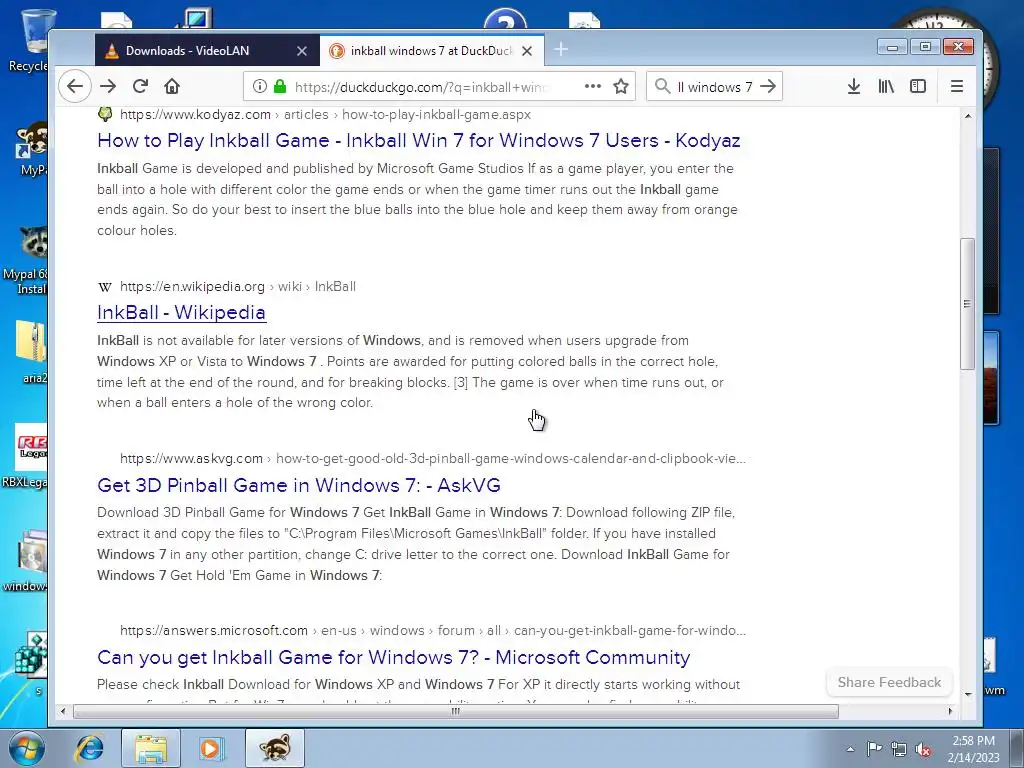Click the vertical scrollbar thumb

pyautogui.click(x=967, y=304)
